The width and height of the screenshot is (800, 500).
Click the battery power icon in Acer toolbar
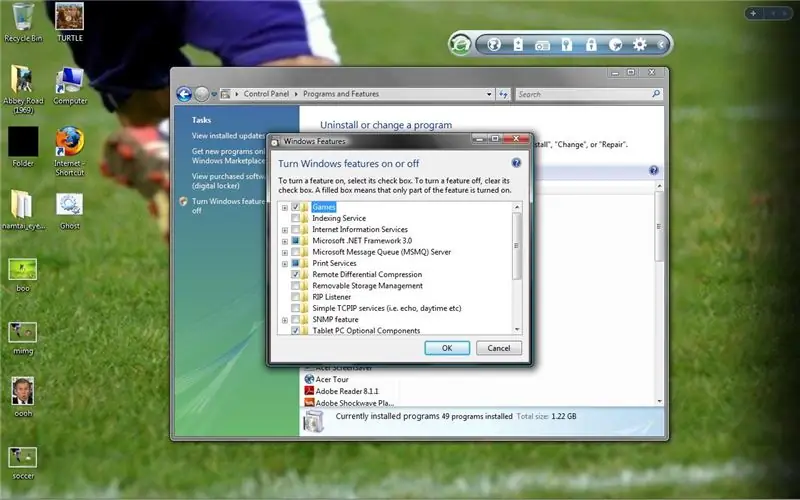(x=518, y=44)
